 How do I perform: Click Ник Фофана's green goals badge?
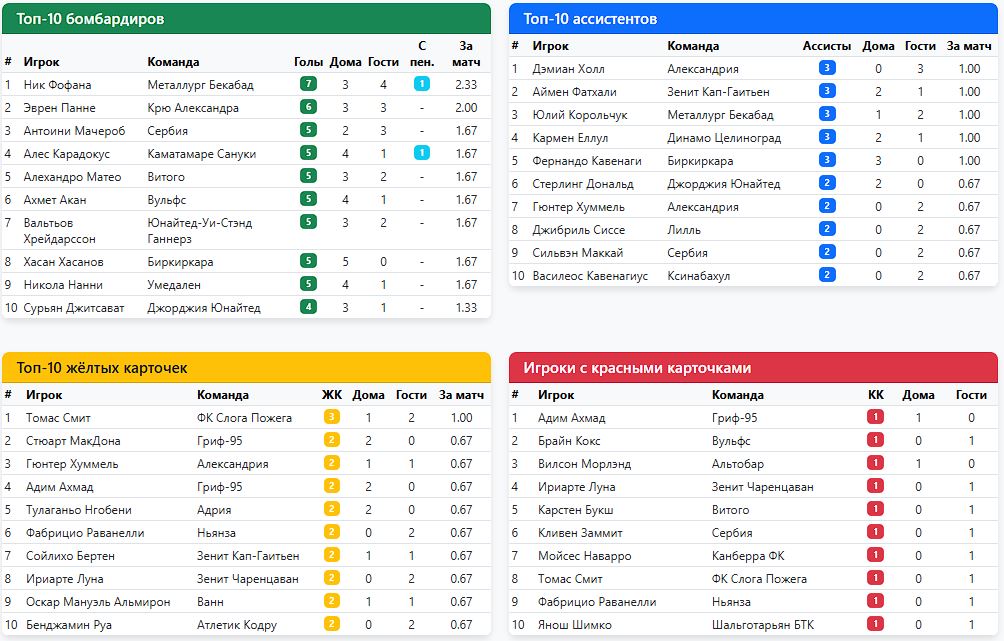coord(308,84)
